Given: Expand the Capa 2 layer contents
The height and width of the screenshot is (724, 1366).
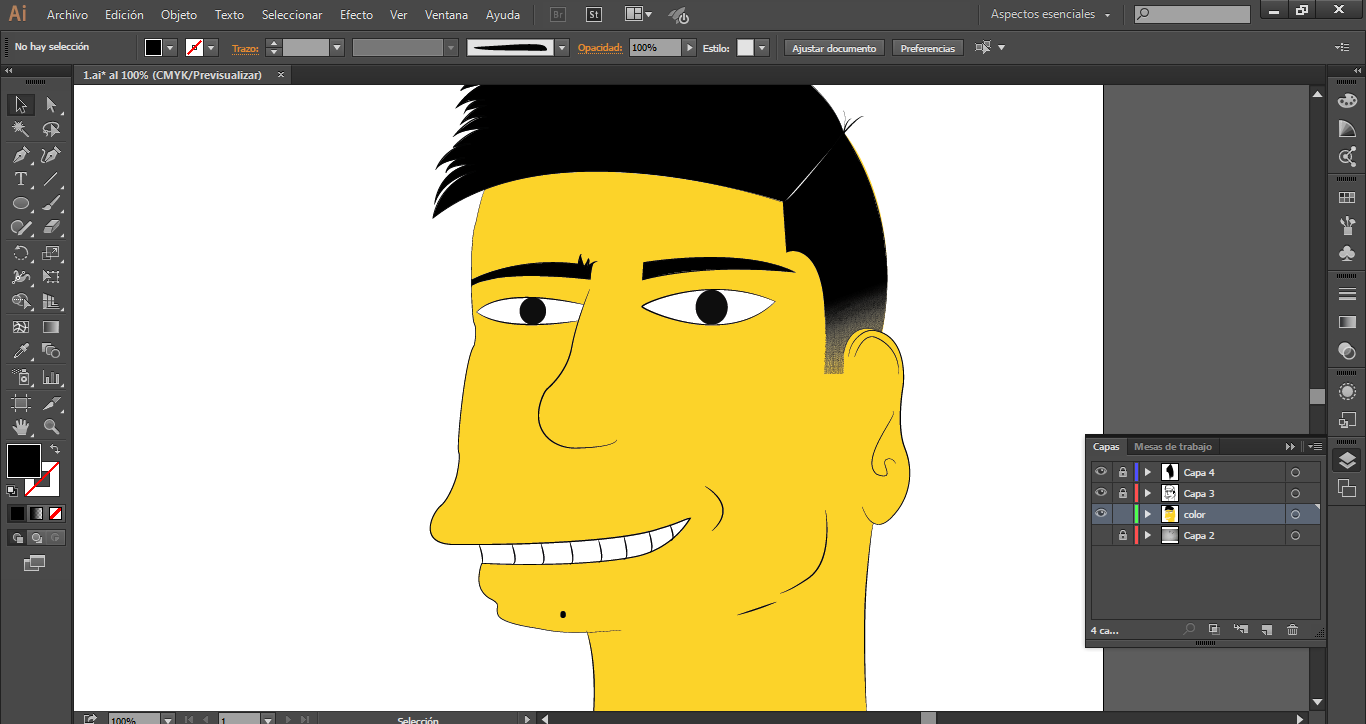Looking at the screenshot, I should 1148,536.
